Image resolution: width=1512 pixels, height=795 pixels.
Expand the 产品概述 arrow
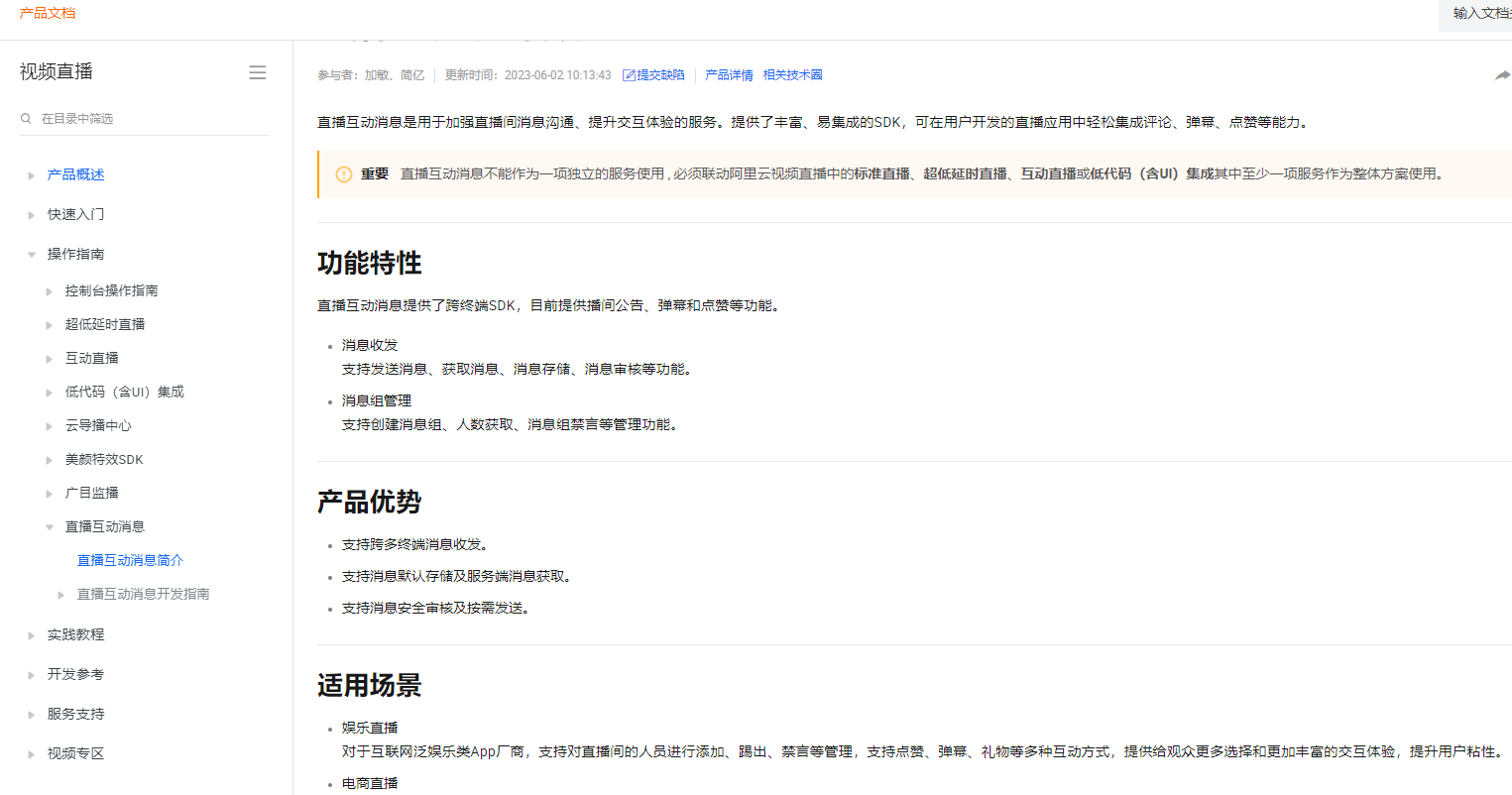click(x=31, y=175)
